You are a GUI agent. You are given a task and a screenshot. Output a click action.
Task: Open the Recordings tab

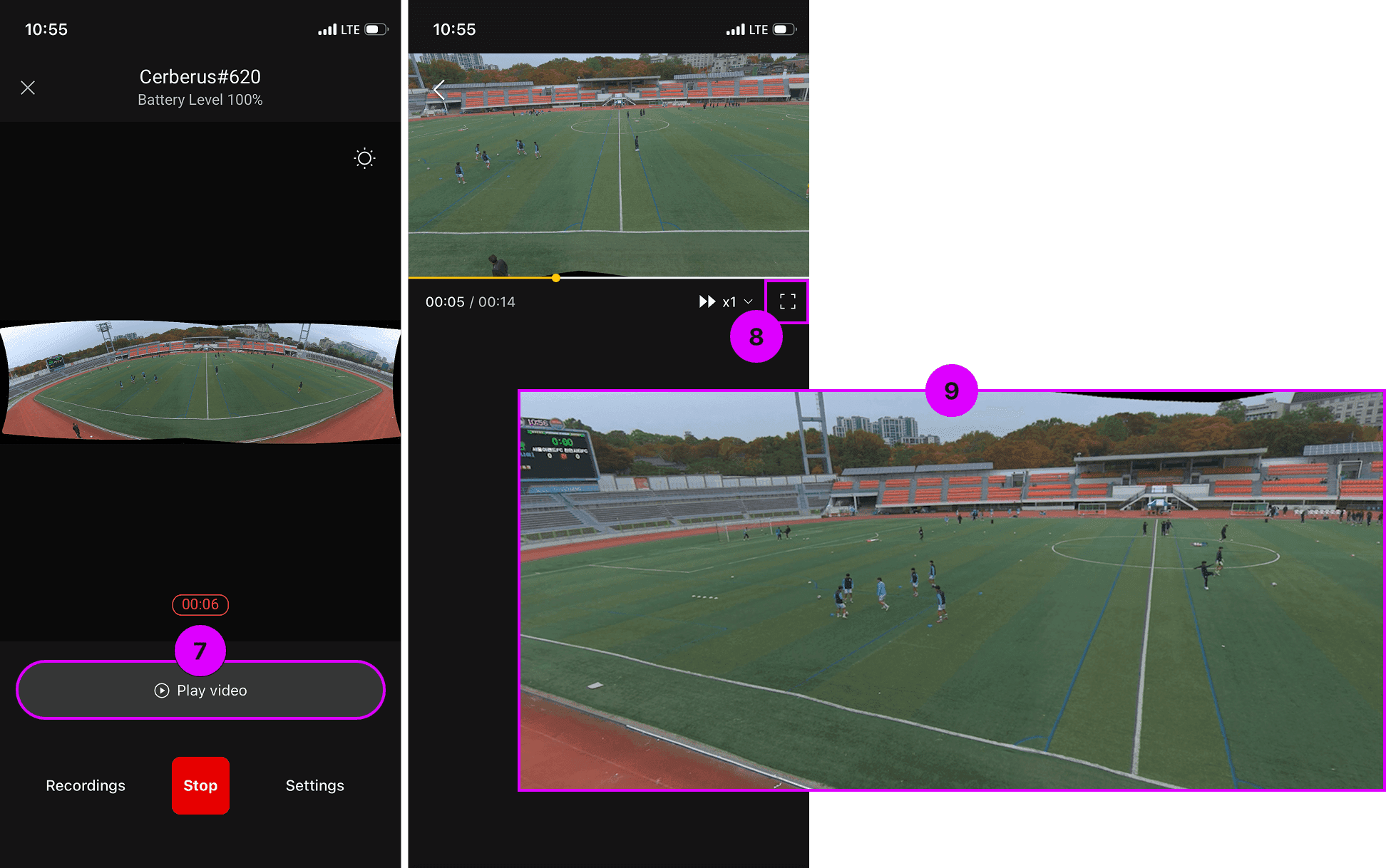86,785
